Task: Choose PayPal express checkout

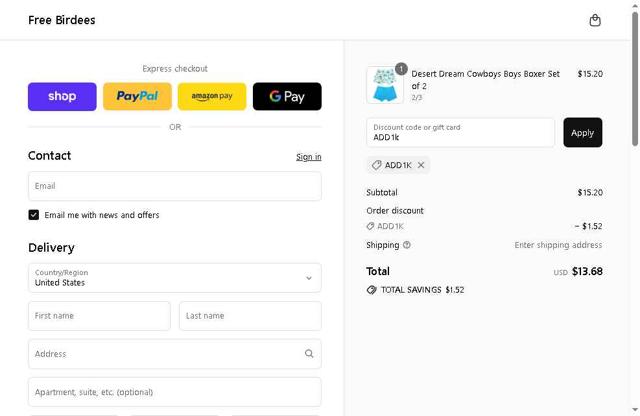Action: (x=137, y=96)
